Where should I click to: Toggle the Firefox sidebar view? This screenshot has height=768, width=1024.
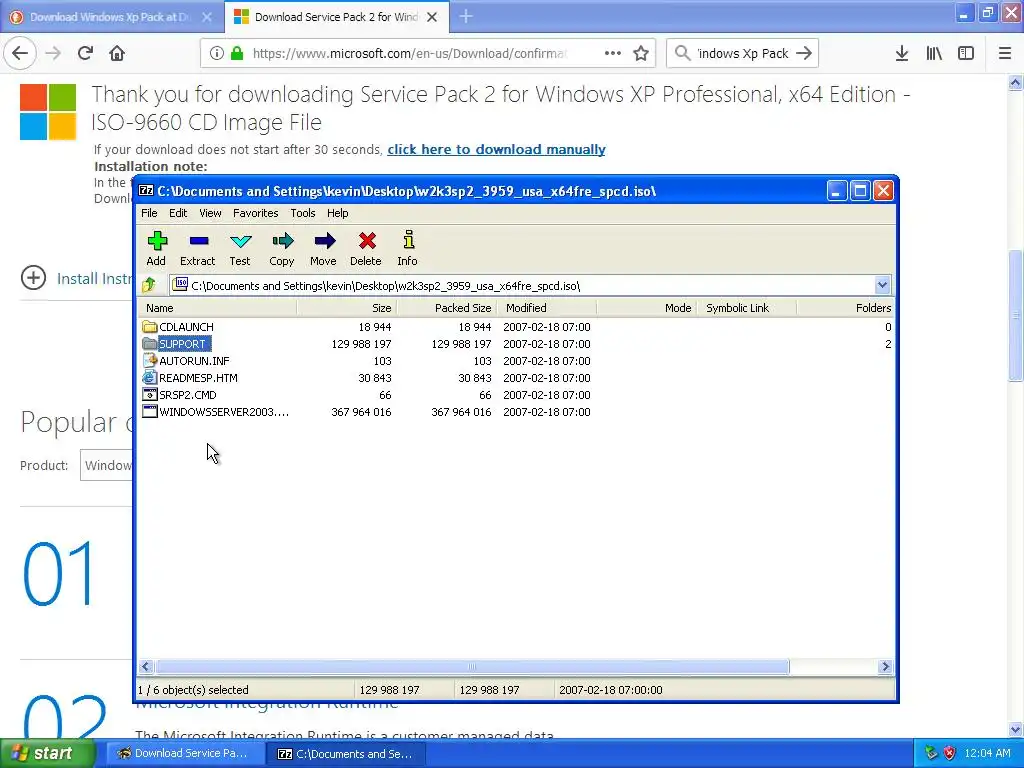(966, 54)
